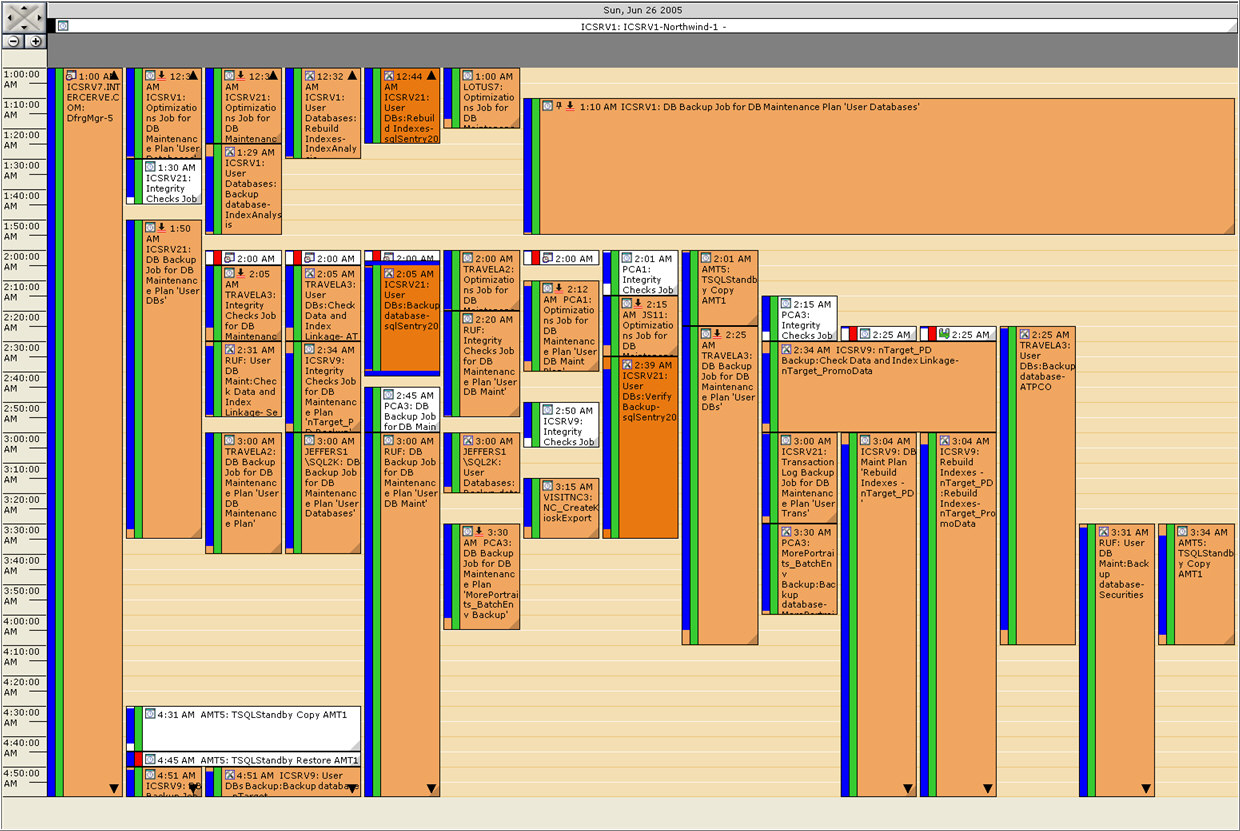Viewport: 1240px width, 831px height.
Task: Click the job icon on 1:30 AM ICSRV21 Integrity Checks
Action: pyautogui.click(x=150, y=168)
